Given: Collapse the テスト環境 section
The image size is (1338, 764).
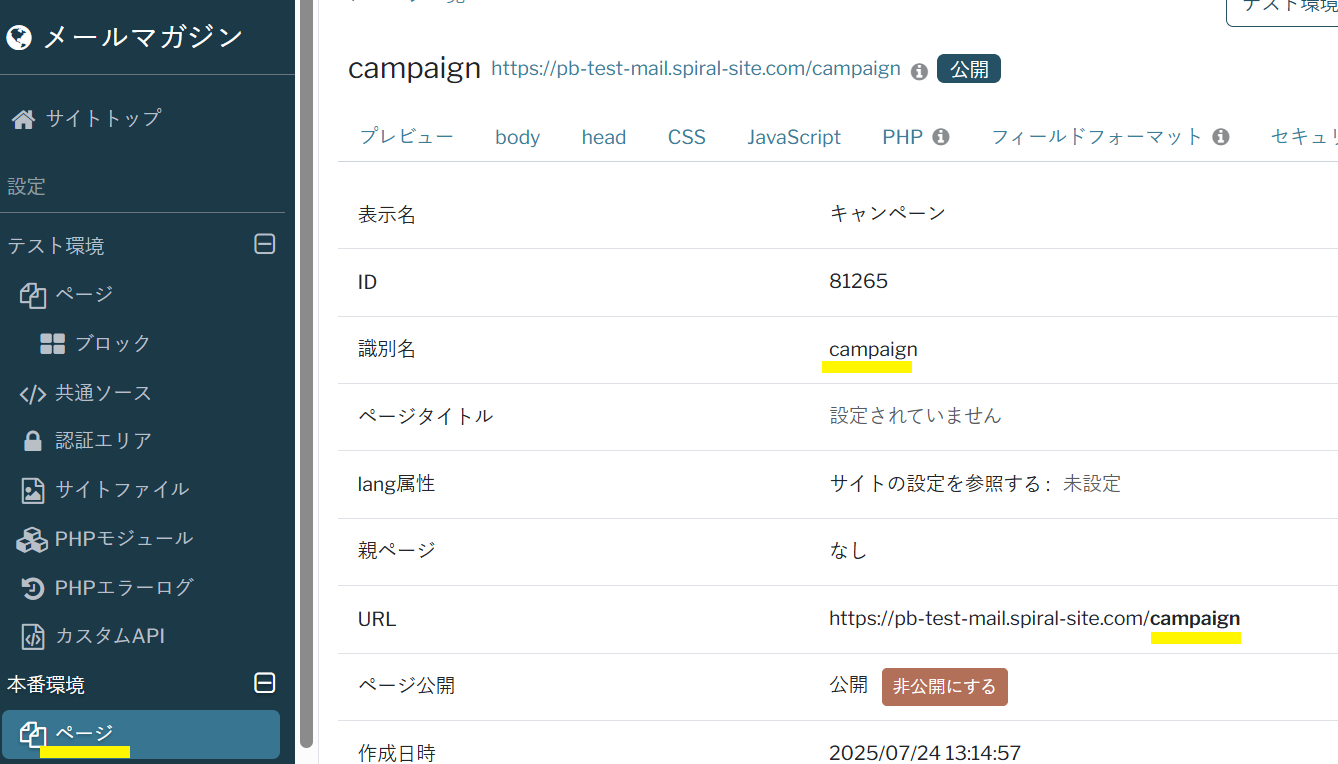Looking at the screenshot, I should (265, 244).
